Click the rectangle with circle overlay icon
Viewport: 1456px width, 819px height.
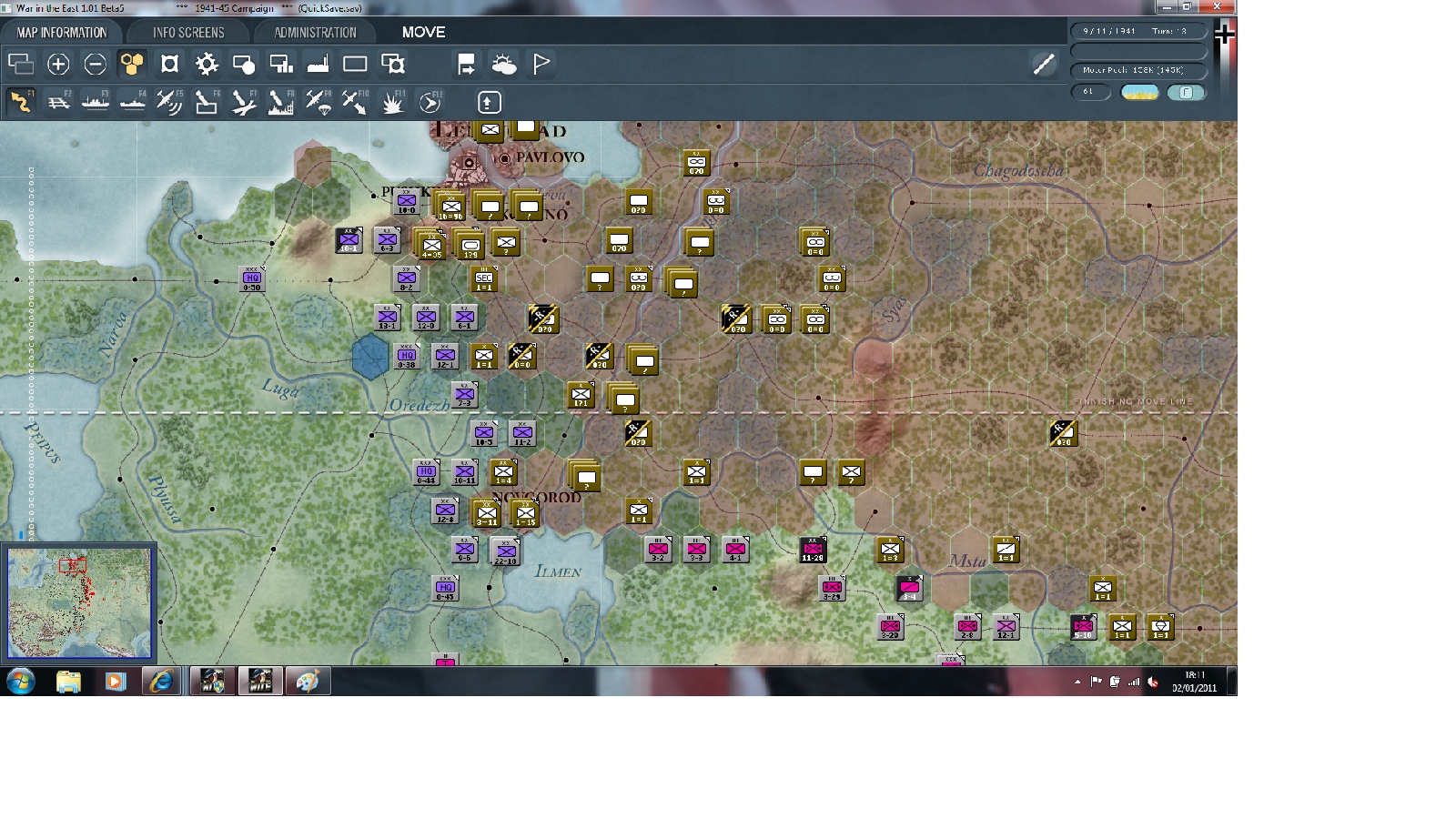point(244,64)
